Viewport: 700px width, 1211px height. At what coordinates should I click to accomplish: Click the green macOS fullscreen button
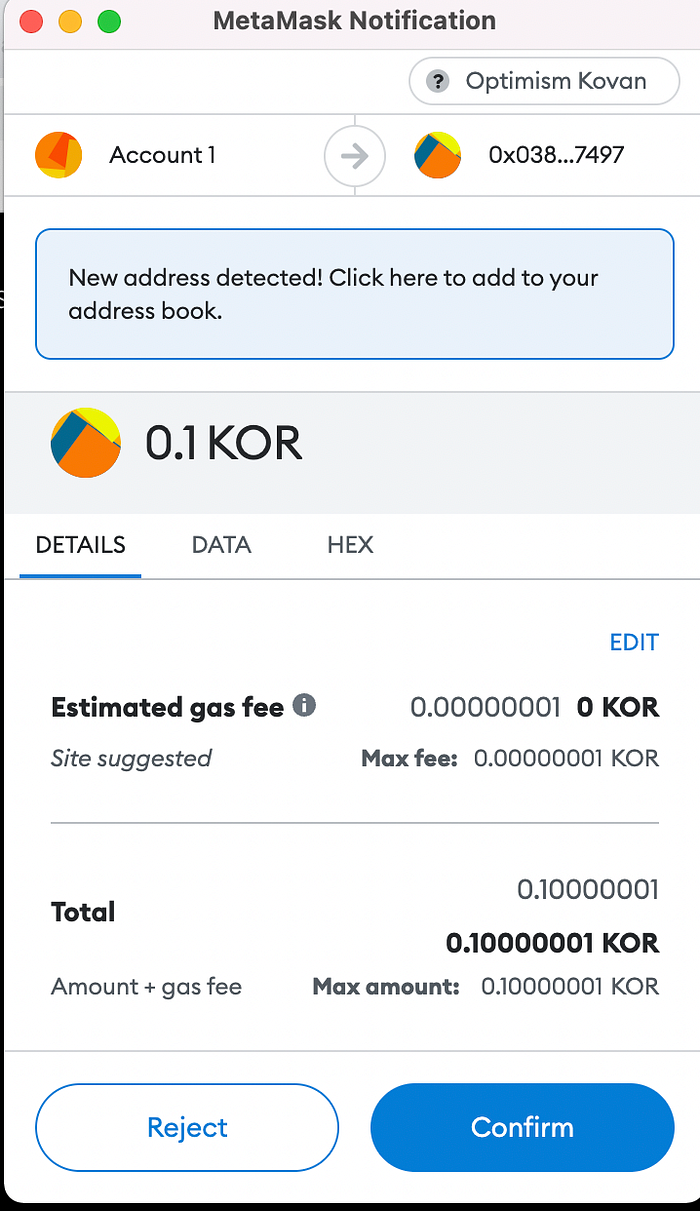(109, 21)
